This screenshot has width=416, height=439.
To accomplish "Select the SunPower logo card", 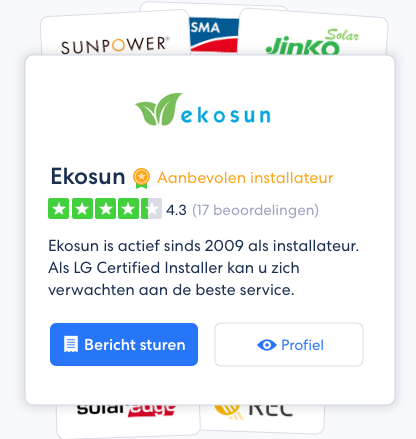I will 114,33.
